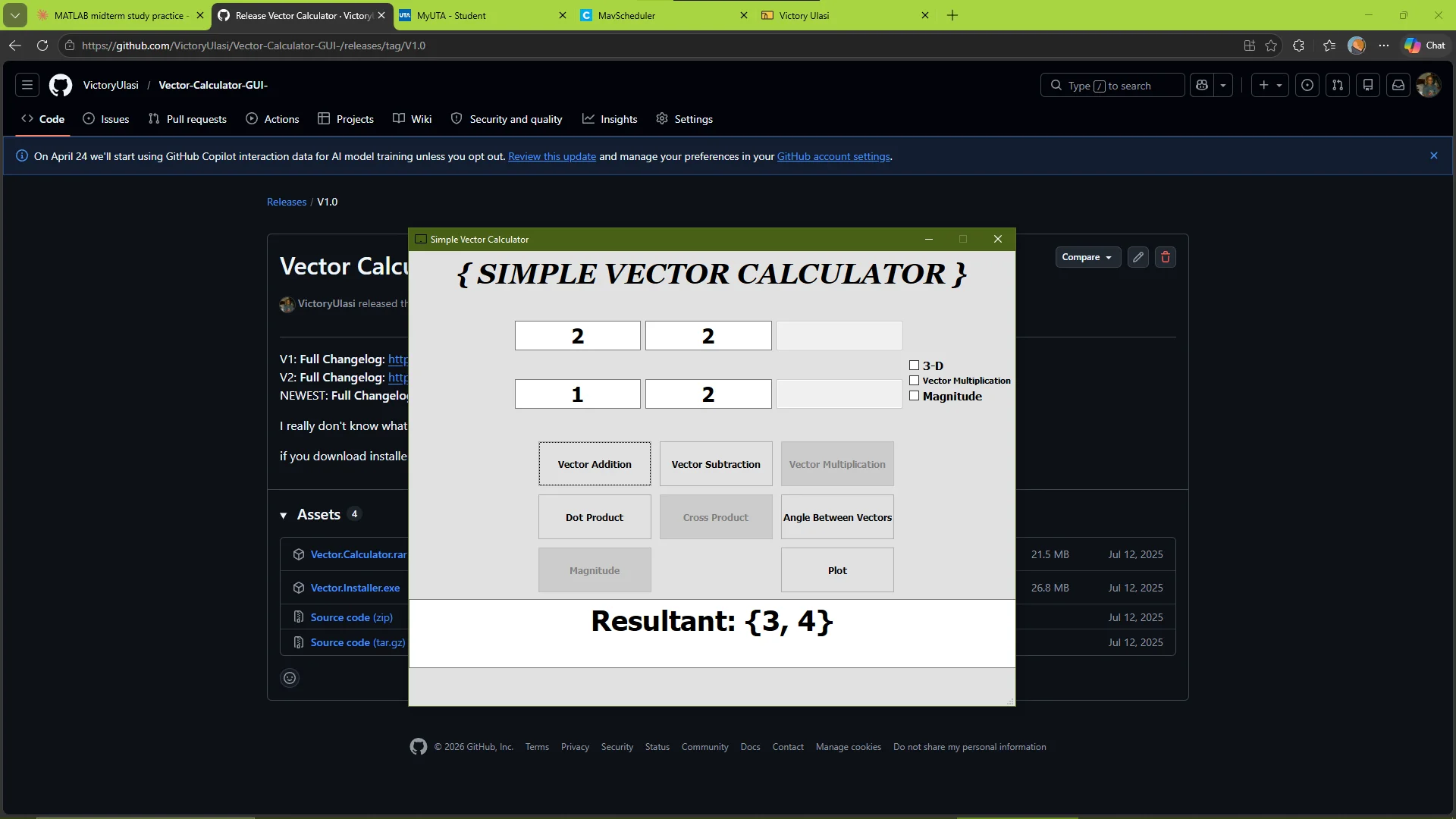Open the Compare dropdown

pos(1087,257)
